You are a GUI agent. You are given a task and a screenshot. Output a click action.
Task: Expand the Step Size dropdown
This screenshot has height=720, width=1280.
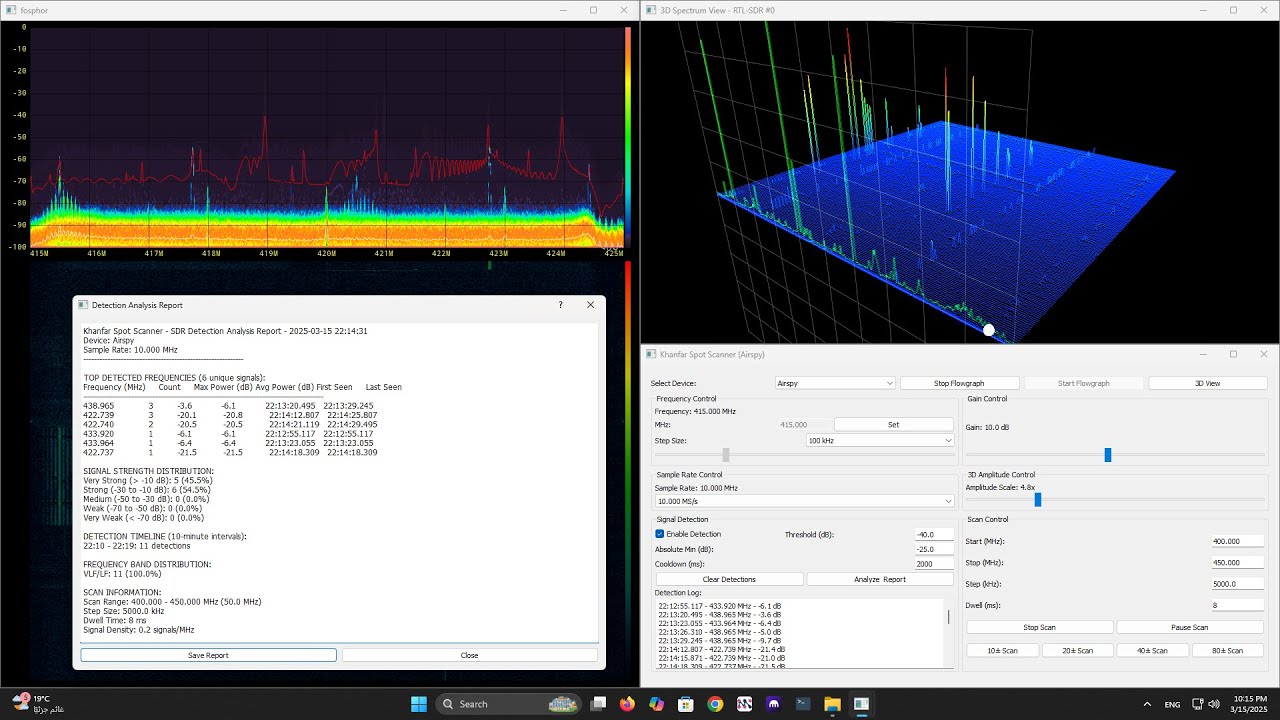(x=880, y=440)
